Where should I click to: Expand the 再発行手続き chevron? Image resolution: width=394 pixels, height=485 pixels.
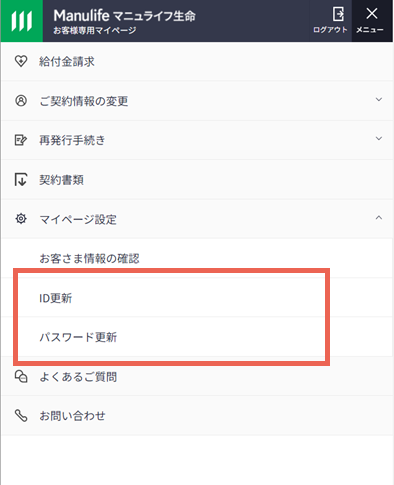coord(379,138)
